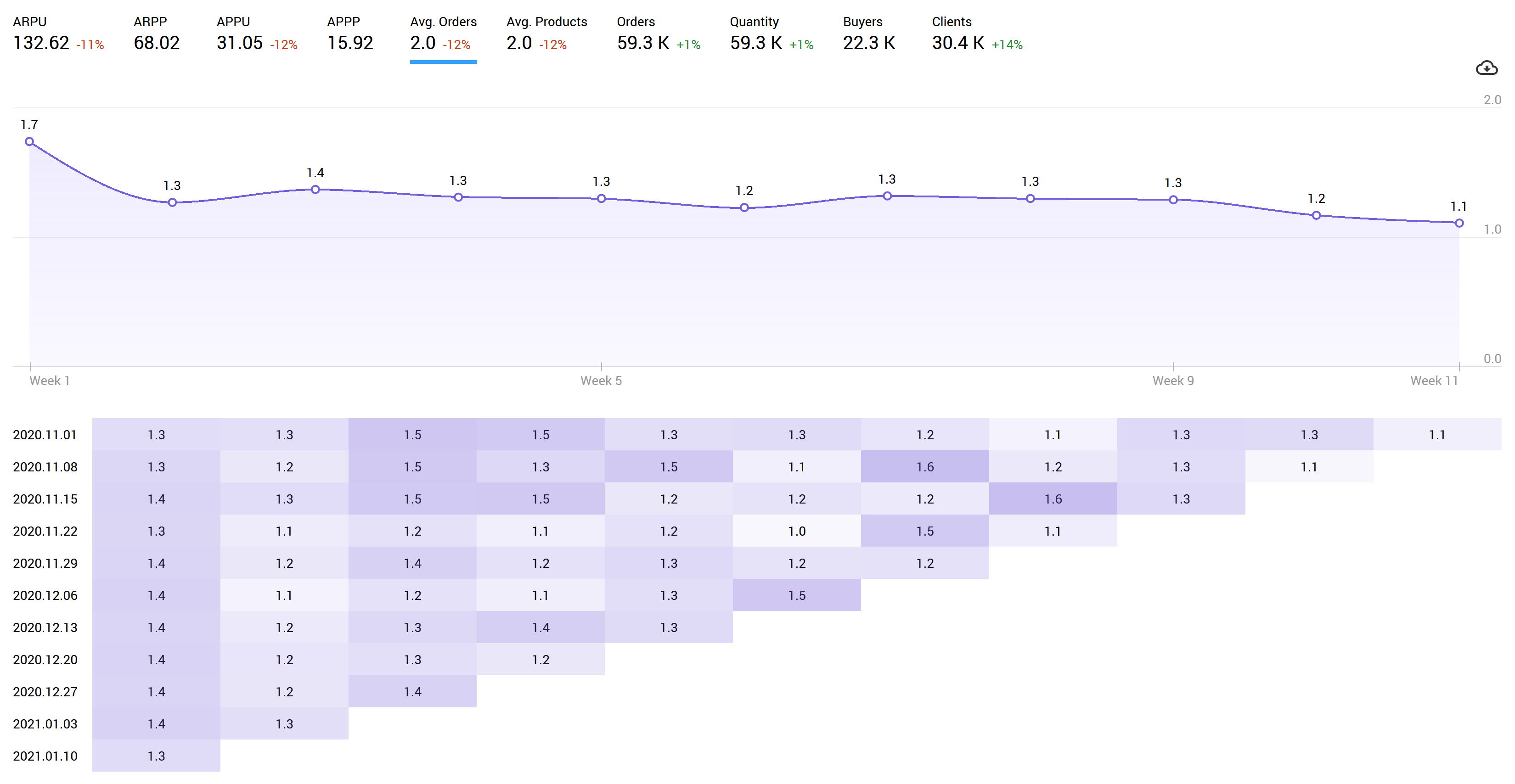Select the 2020.12.06 cohort row label
The height and width of the screenshot is (784, 1515).
click(45, 595)
